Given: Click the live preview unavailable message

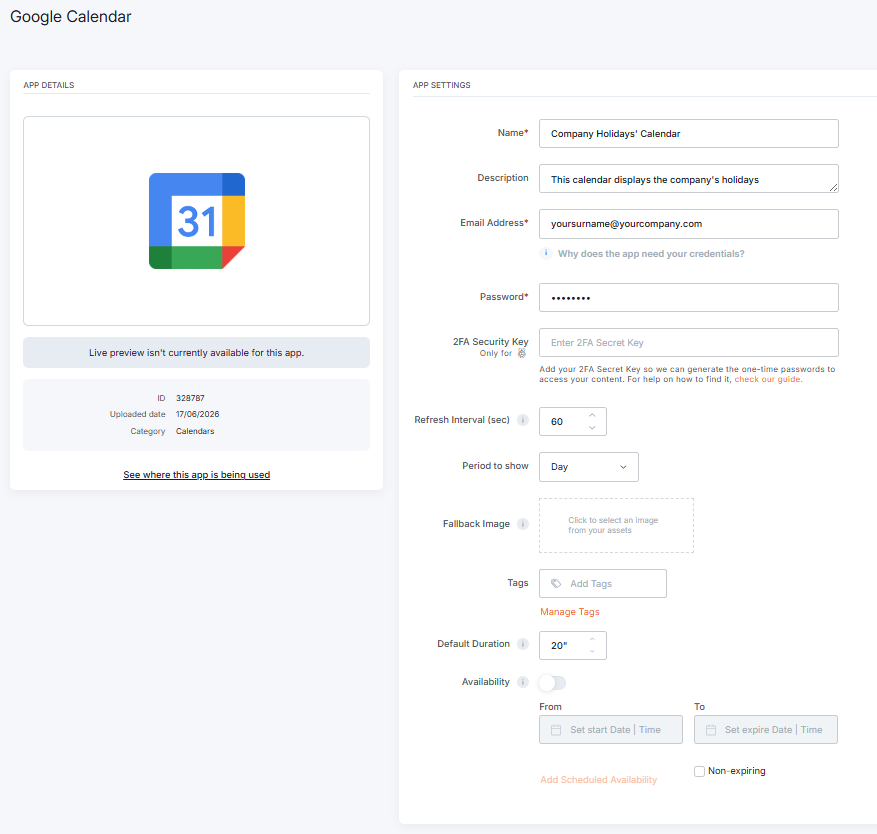Looking at the screenshot, I should 196,353.
